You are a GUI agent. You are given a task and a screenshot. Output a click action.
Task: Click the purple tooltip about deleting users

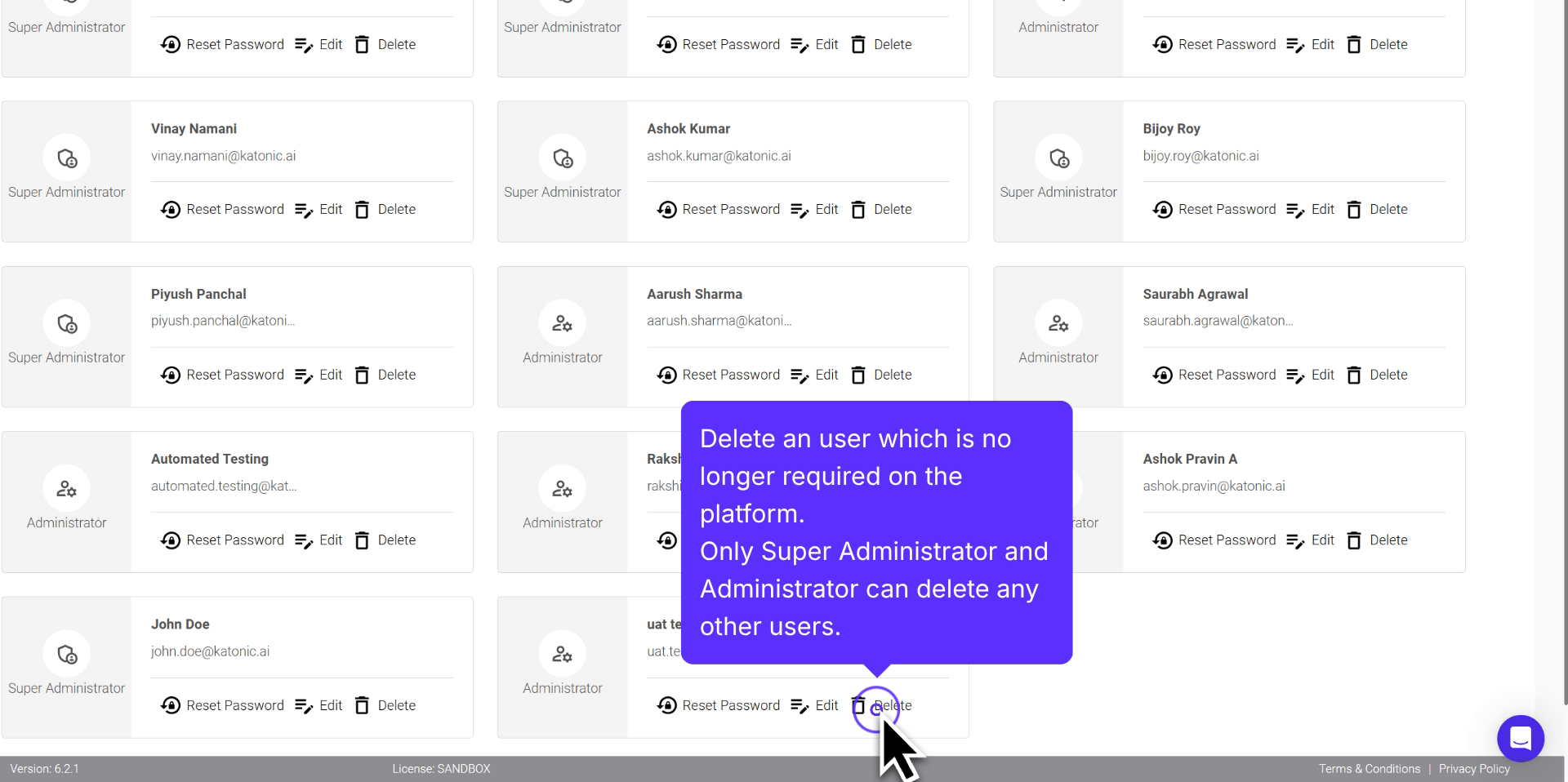pyautogui.click(x=876, y=531)
